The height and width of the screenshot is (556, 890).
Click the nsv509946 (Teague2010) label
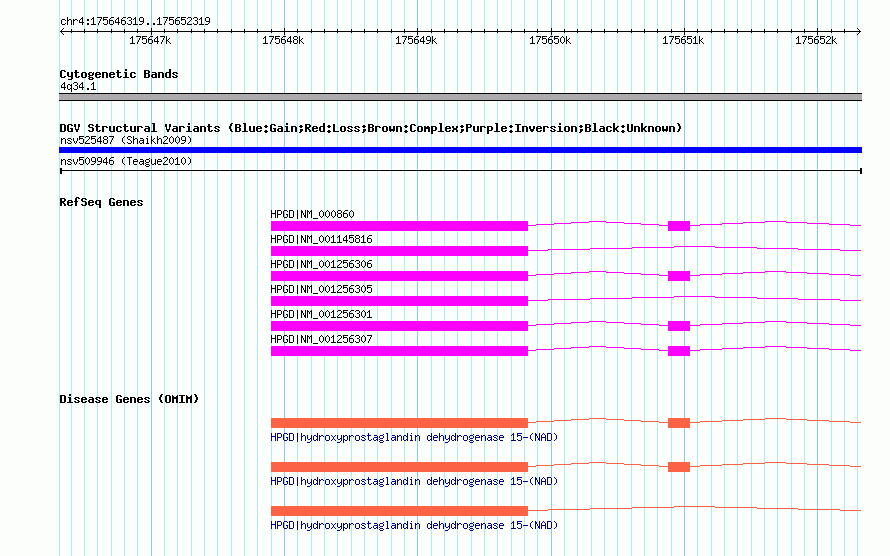126,161
